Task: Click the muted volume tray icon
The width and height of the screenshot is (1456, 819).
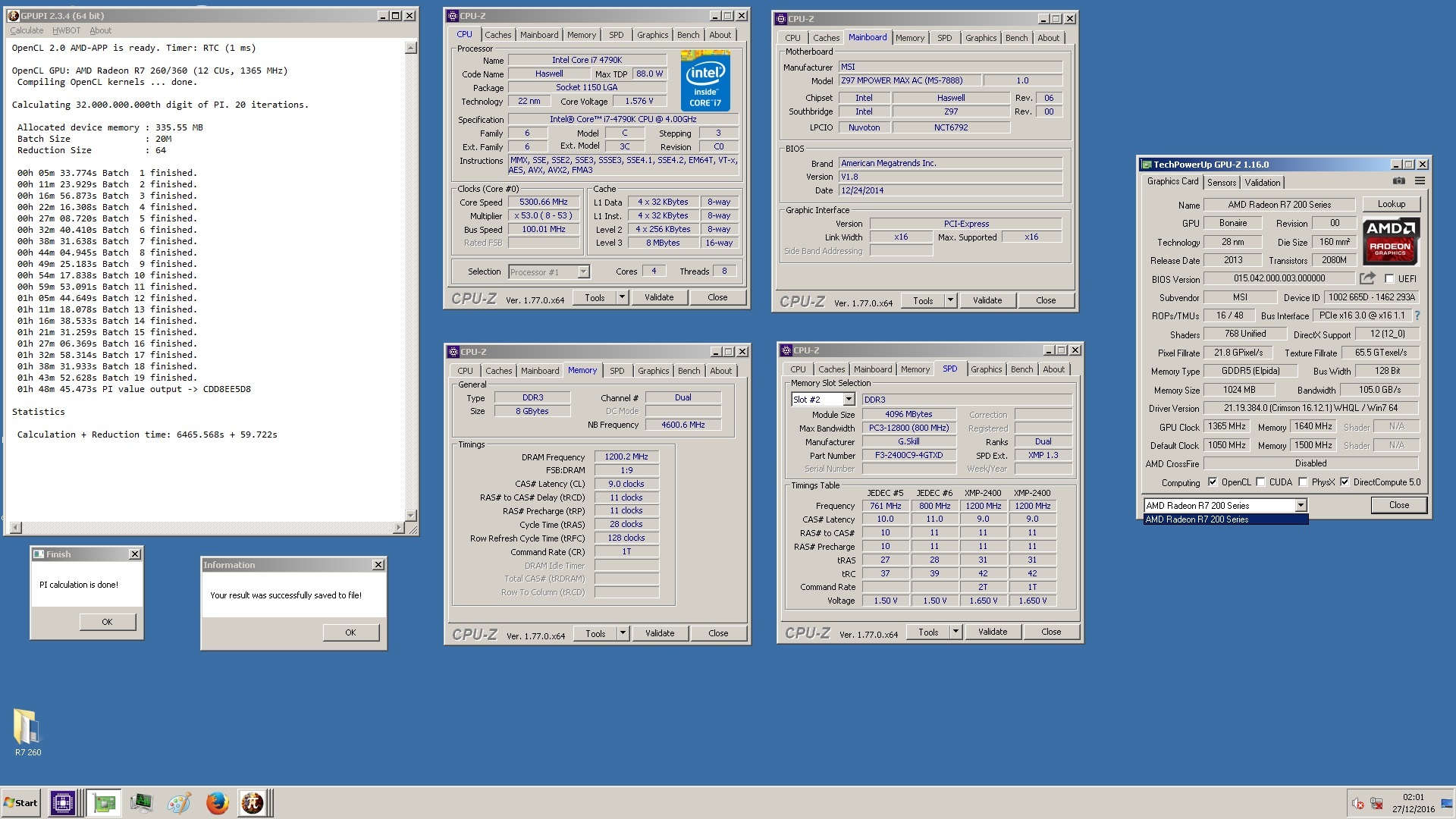Action: [1357, 804]
